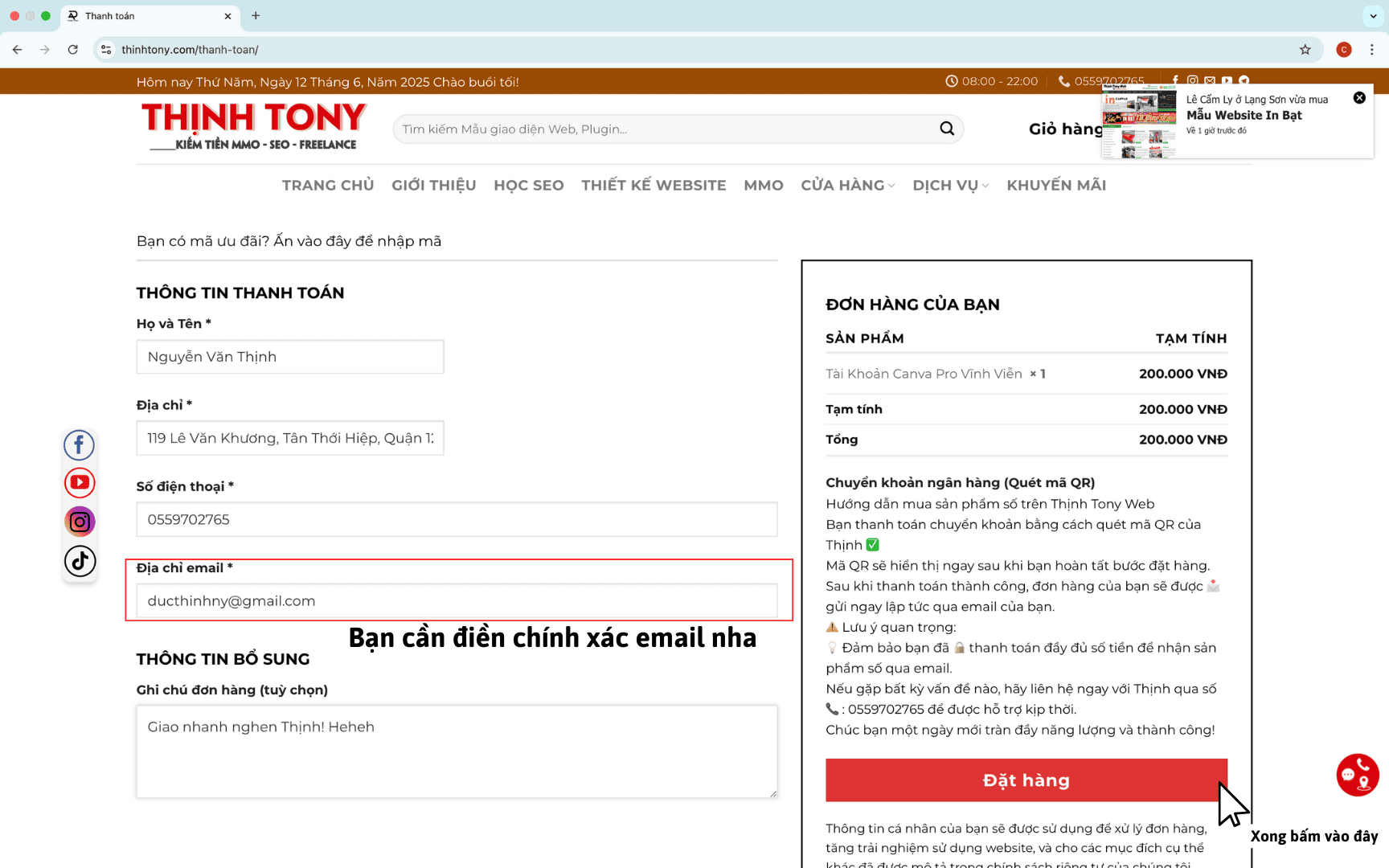Viewport: 1389px width, 868px height.
Task: Click the THÔNG TIN BỔ SUNG heading
Action: 223,659
